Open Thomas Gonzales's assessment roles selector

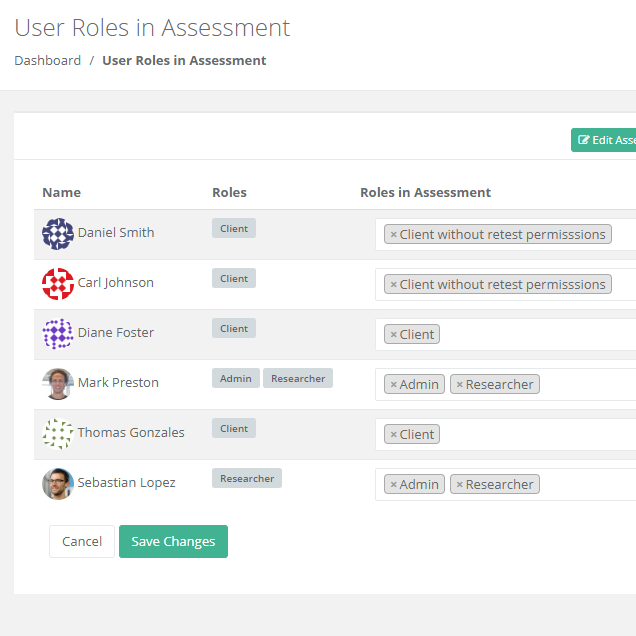pyautogui.click(x=505, y=434)
